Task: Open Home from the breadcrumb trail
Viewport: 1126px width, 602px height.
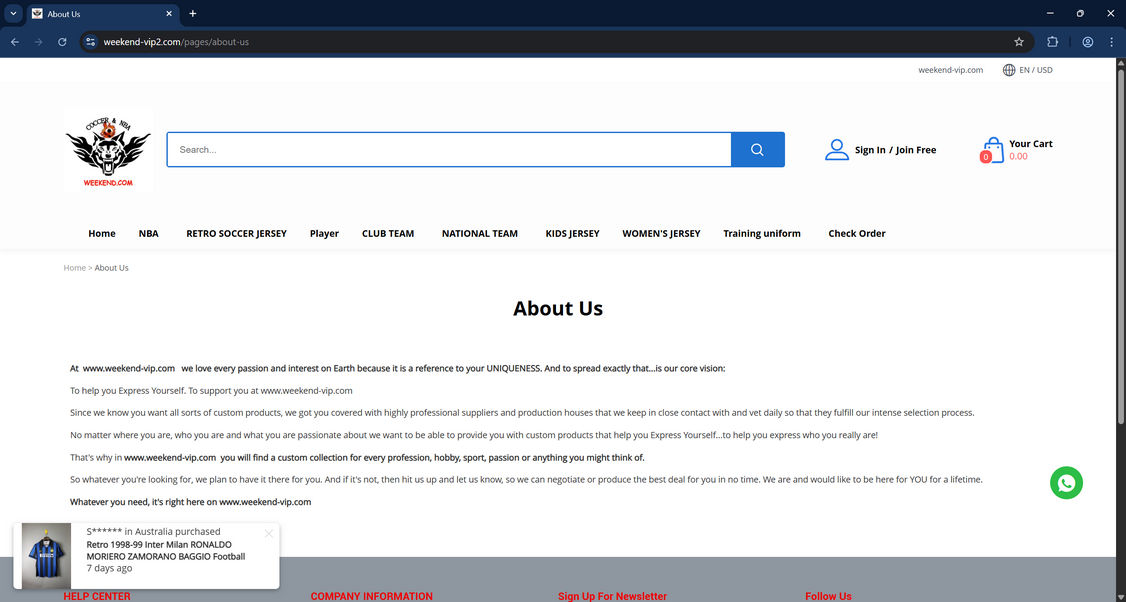Action: (74, 267)
